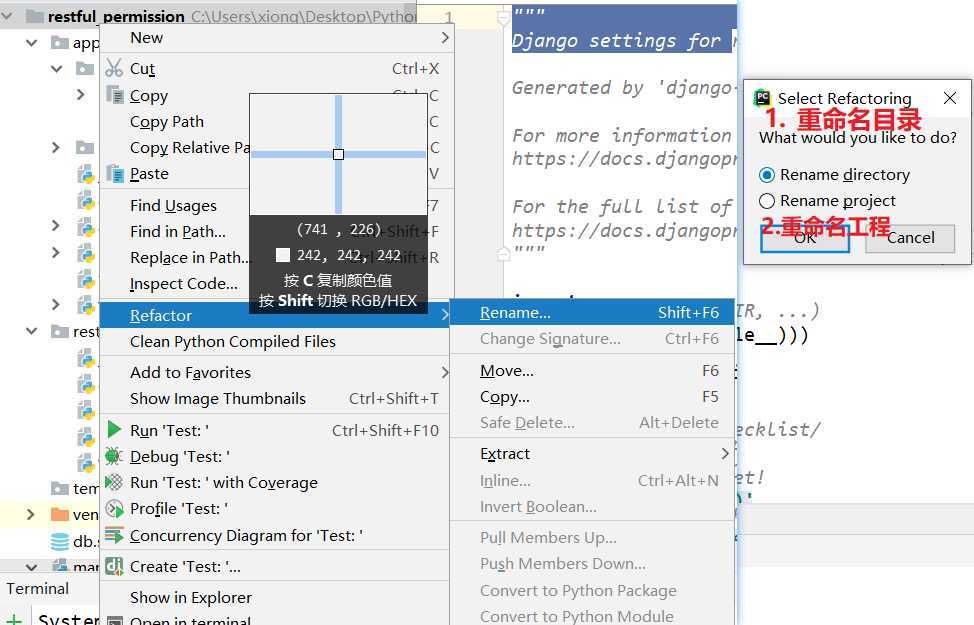This screenshot has width=974, height=625.
Task: Open the Refactor submenu arrow
Action: [445, 315]
